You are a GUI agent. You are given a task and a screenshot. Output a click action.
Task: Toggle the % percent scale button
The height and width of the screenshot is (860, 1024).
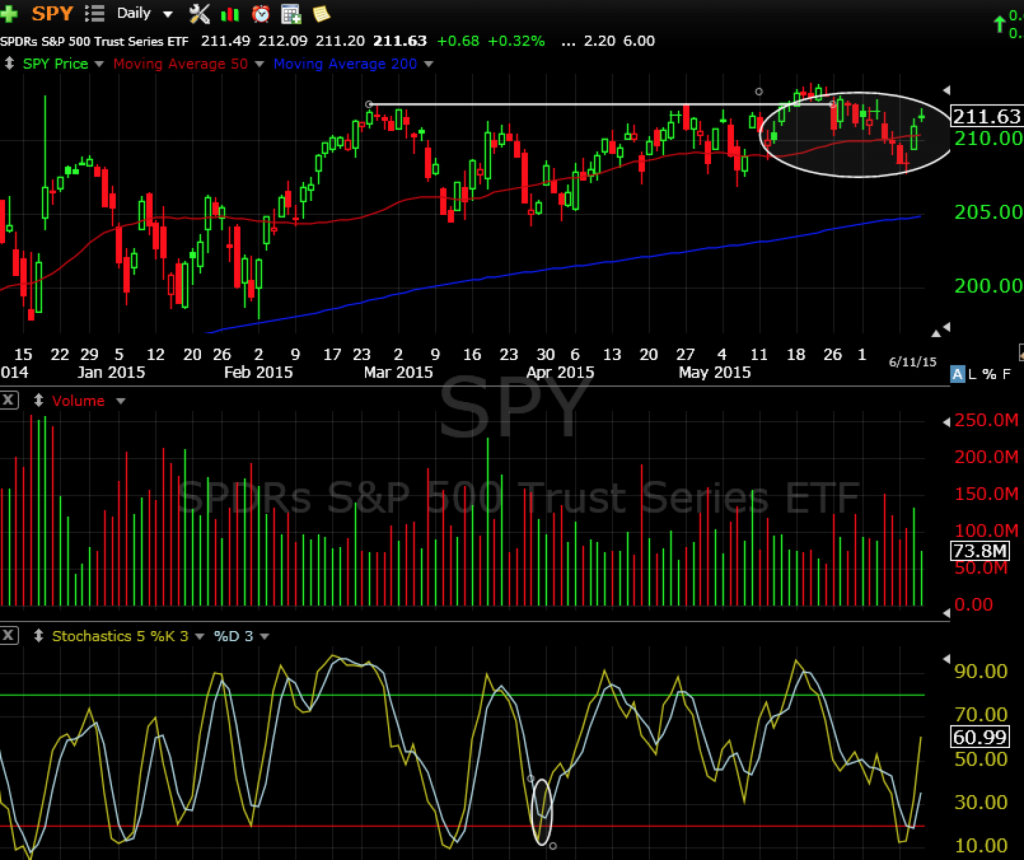pyautogui.click(x=989, y=374)
